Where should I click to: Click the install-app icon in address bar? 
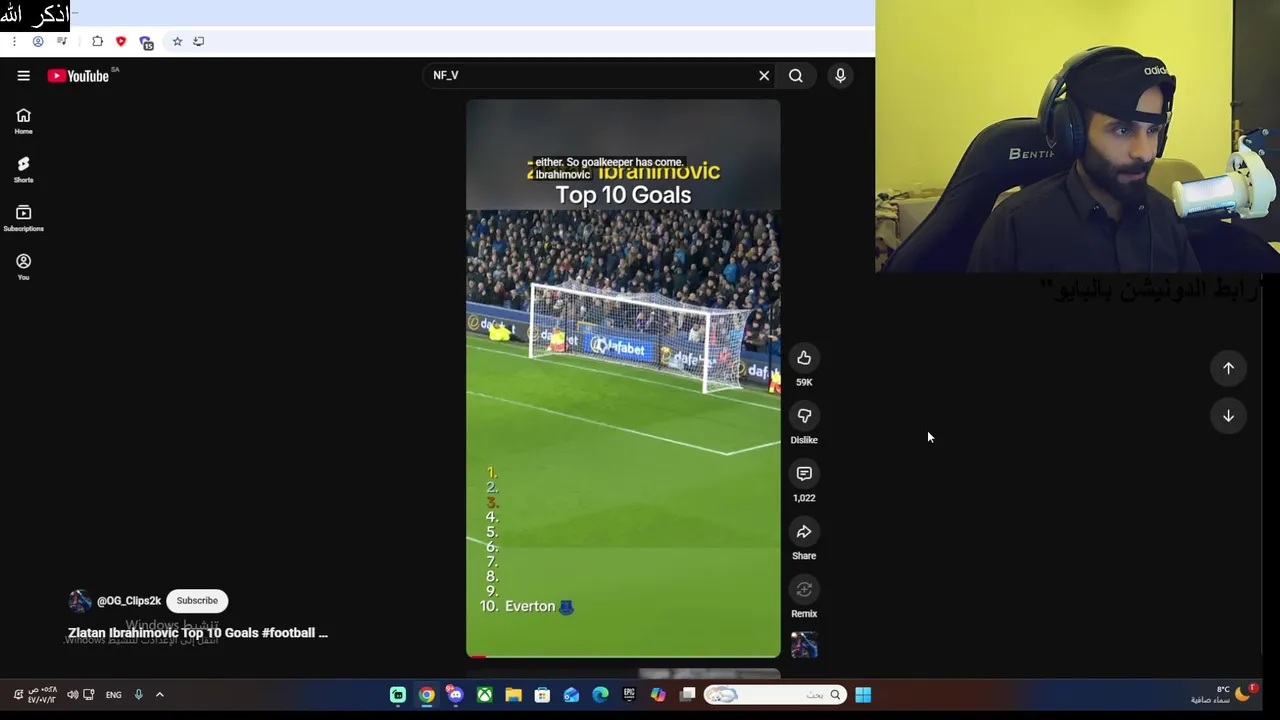click(199, 42)
